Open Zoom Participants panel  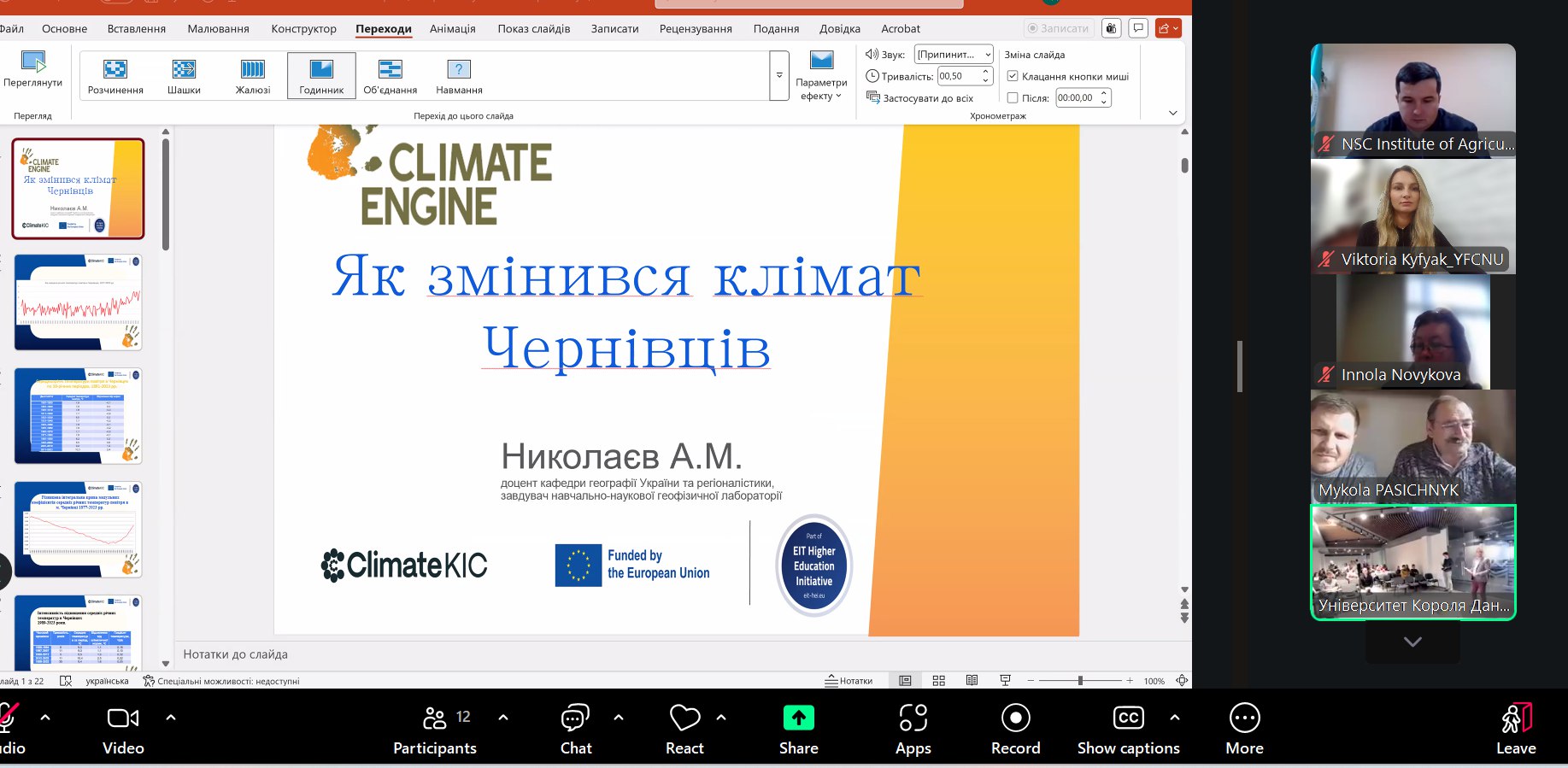[435, 730]
